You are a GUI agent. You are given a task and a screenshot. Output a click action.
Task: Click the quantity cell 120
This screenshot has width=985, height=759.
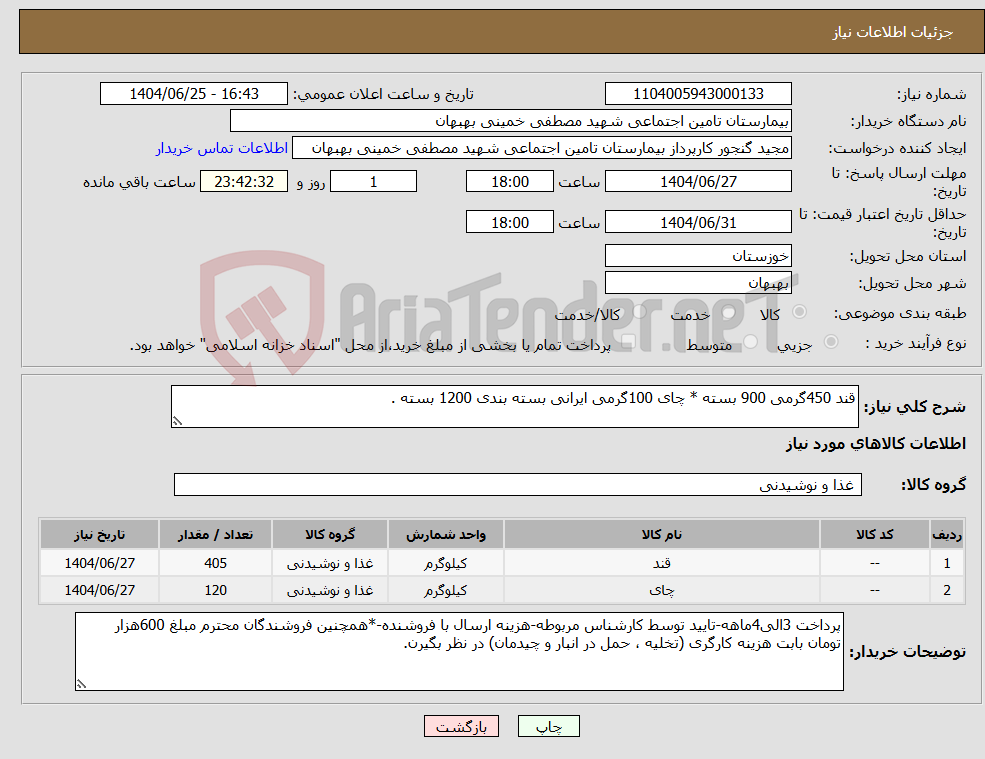point(215,590)
